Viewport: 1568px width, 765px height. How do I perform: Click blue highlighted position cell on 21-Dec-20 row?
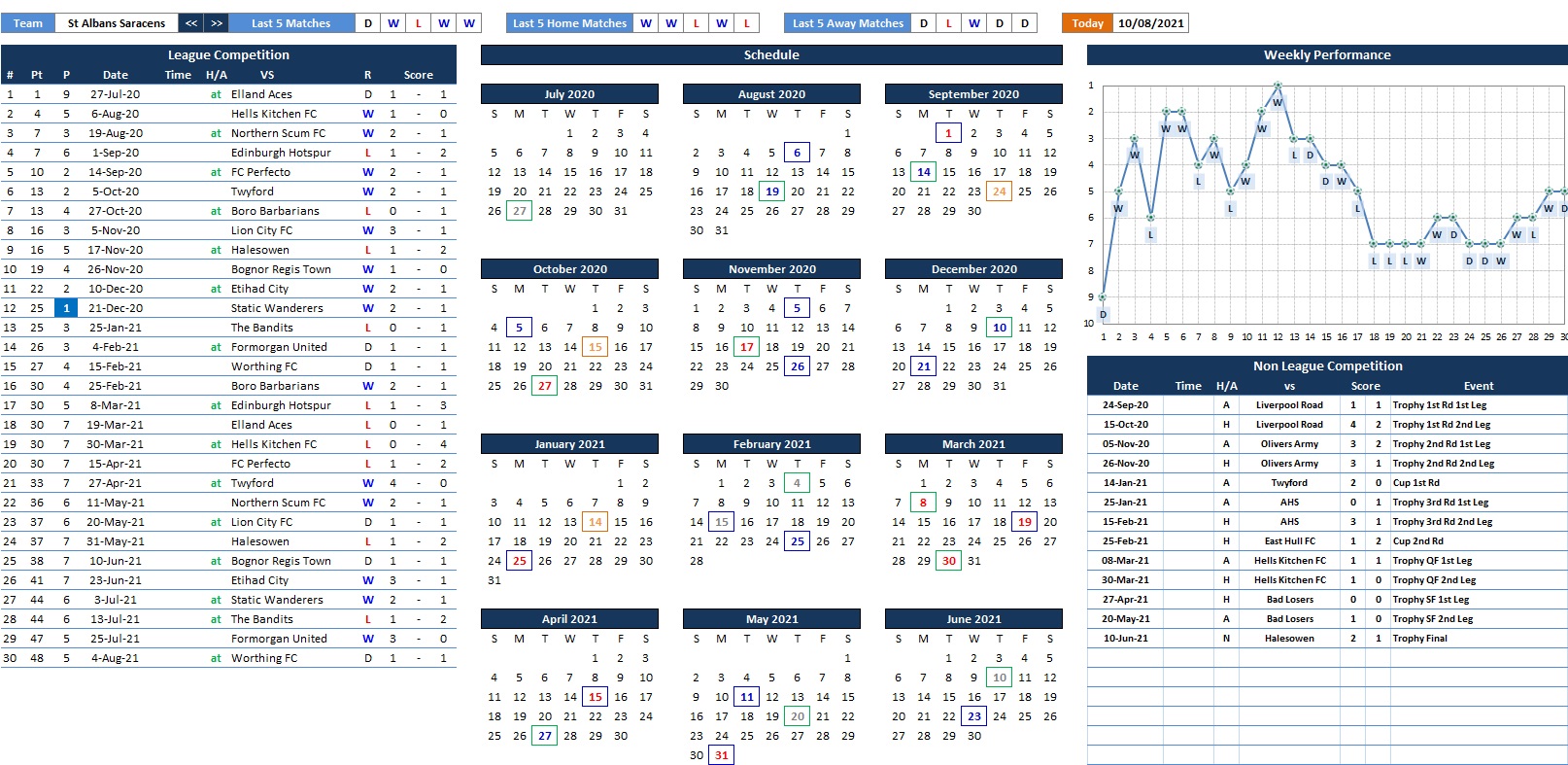[x=66, y=308]
